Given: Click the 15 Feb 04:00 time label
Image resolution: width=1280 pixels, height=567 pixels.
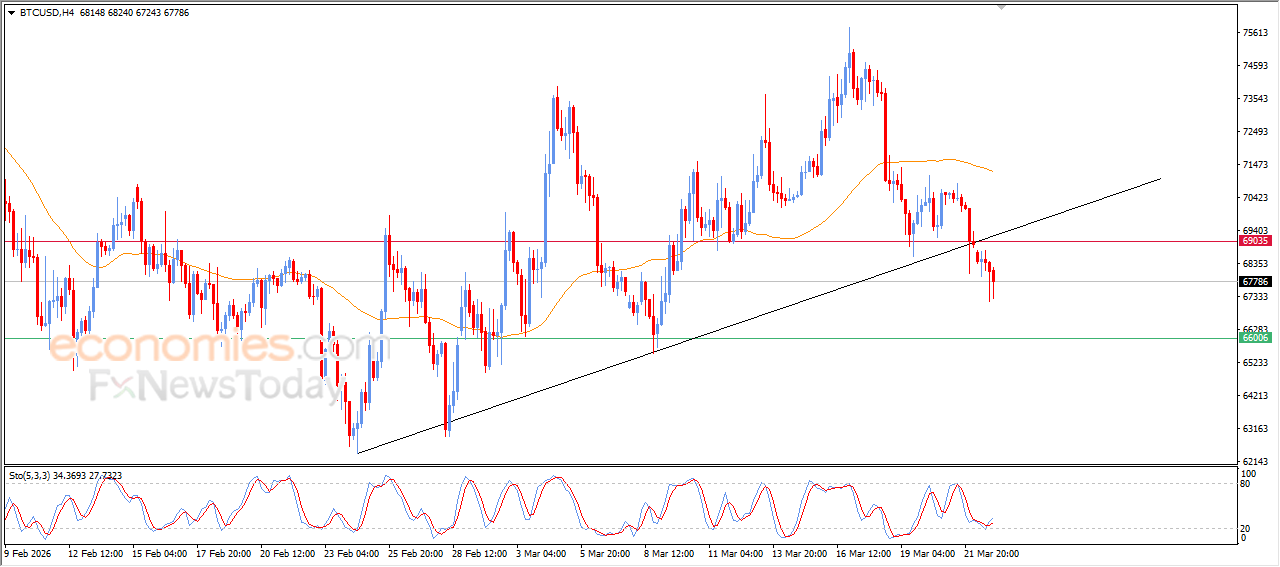Looking at the screenshot, I should coord(160,553).
